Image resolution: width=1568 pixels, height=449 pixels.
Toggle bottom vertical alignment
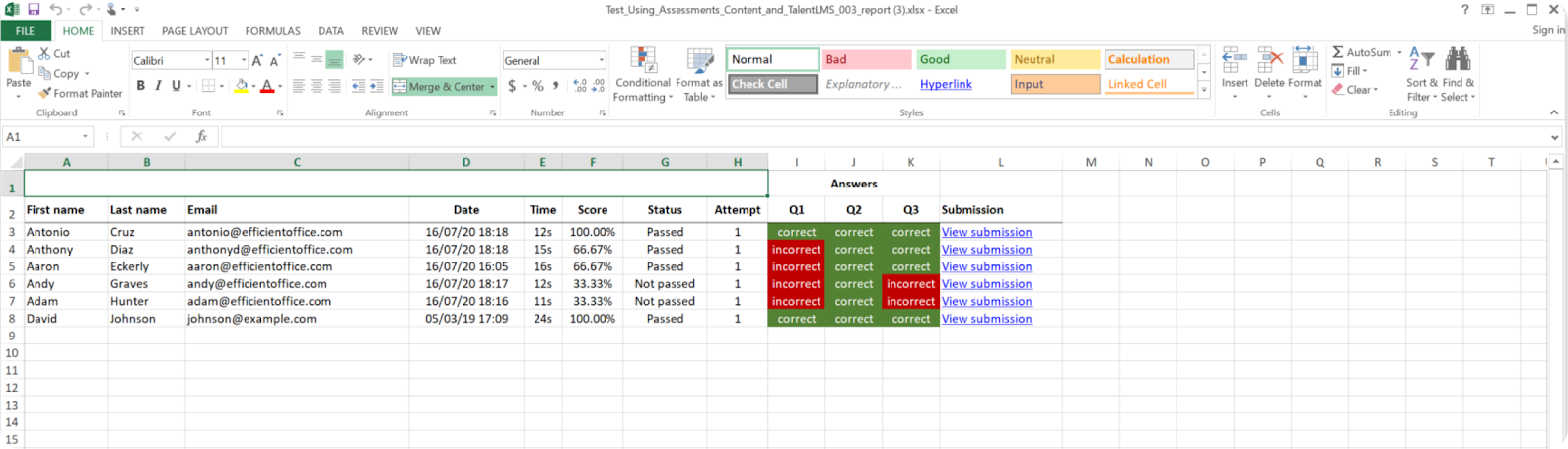[x=335, y=60]
